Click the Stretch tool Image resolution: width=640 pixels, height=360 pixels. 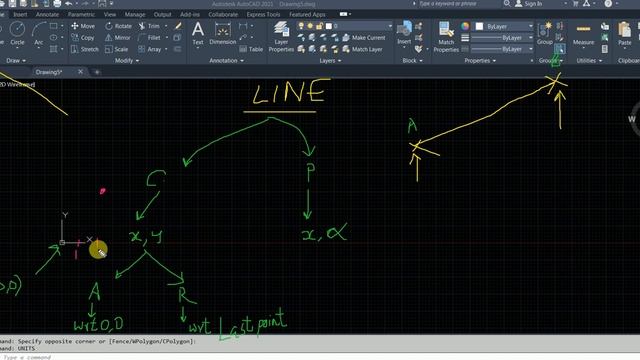pyautogui.click(x=84, y=49)
